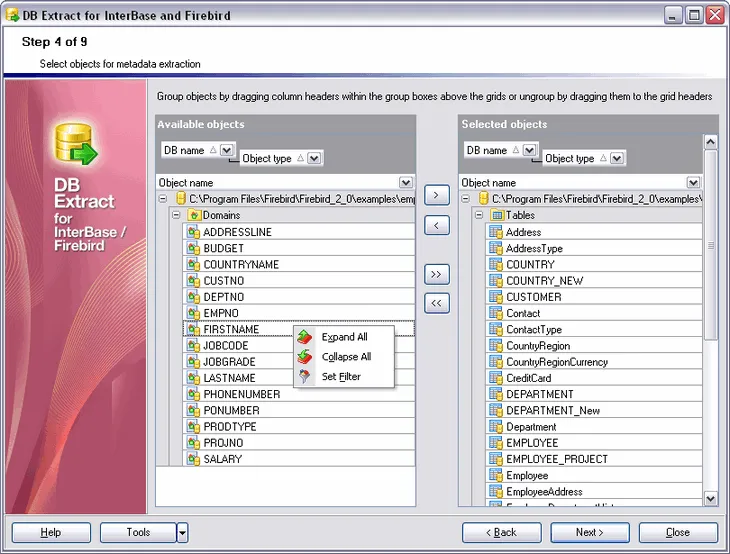The image size is (730, 554).
Task: Remove all objects with << button
Action: 437,304
